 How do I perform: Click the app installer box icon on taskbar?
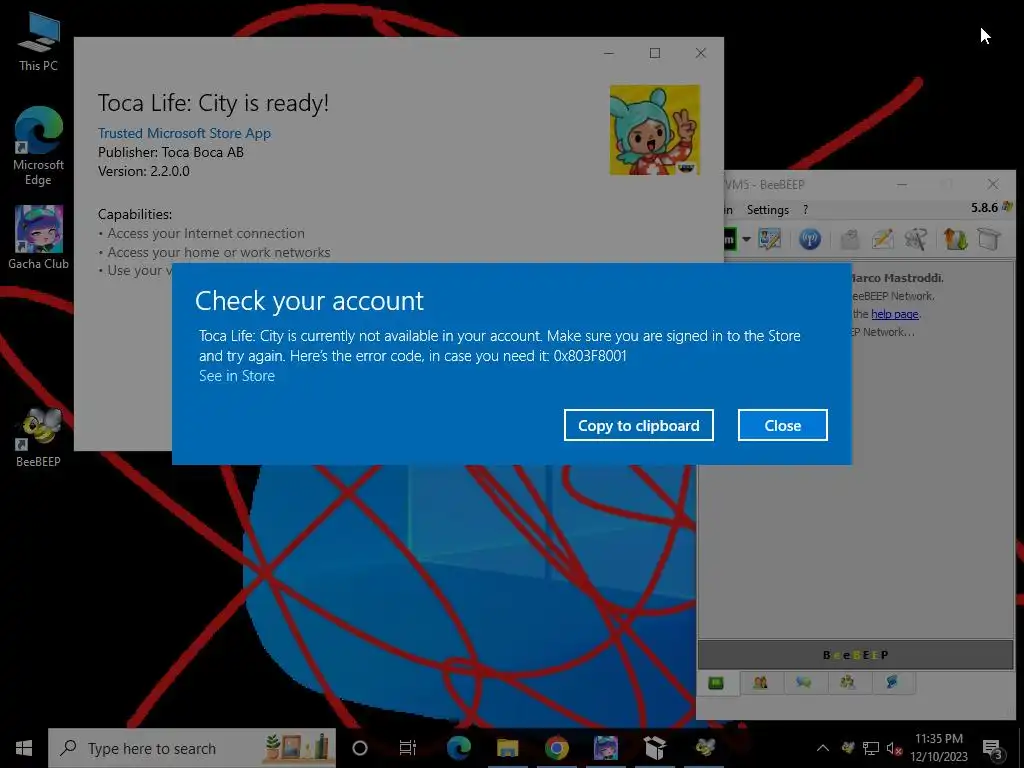click(654, 748)
